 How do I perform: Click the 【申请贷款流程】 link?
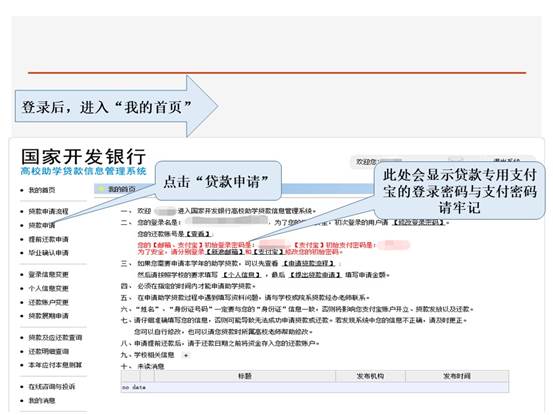[309, 263]
